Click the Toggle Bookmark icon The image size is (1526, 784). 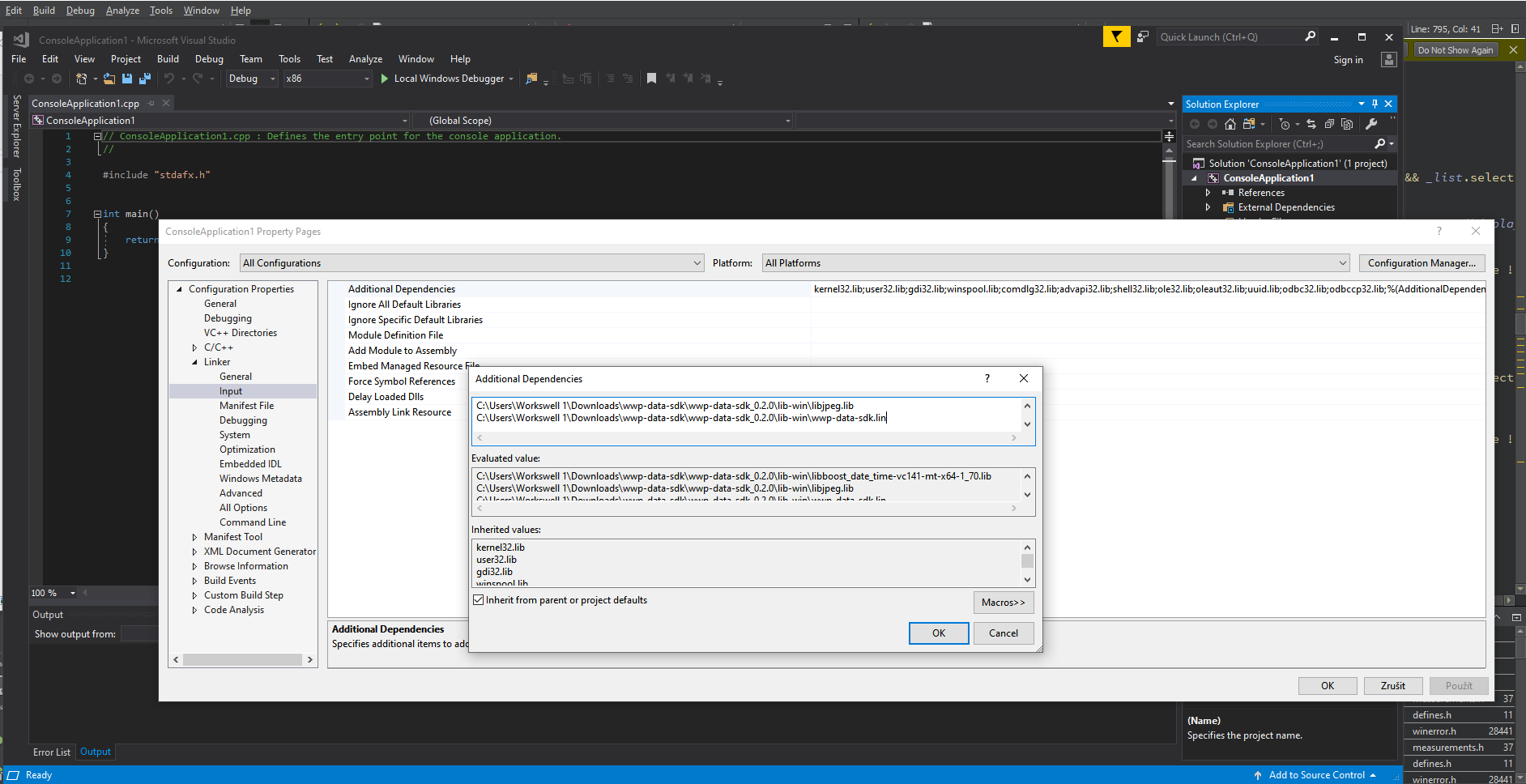[x=651, y=79]
